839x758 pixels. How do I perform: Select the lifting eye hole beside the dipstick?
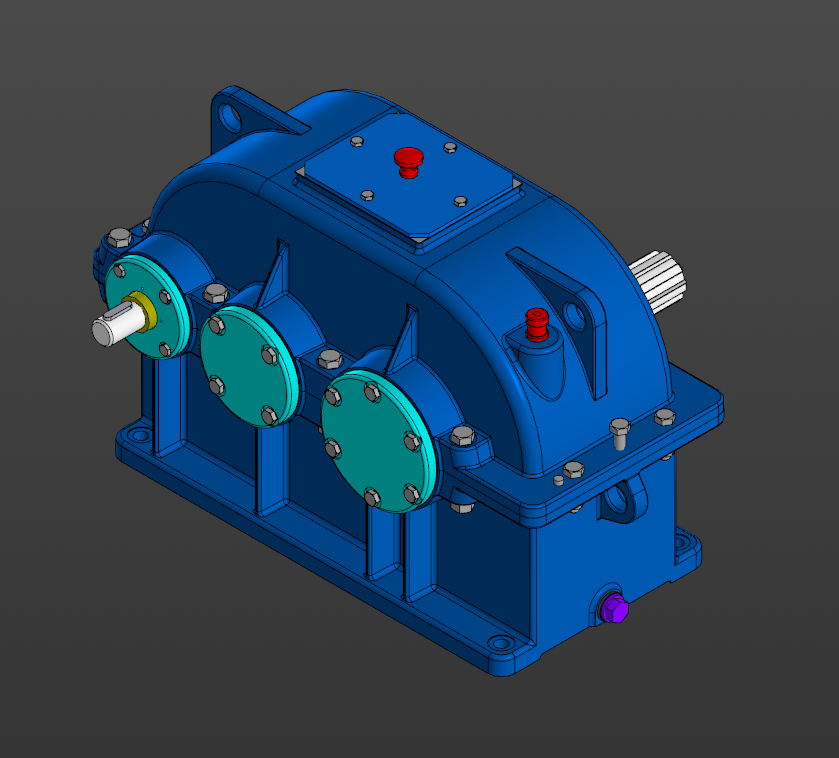576,317
